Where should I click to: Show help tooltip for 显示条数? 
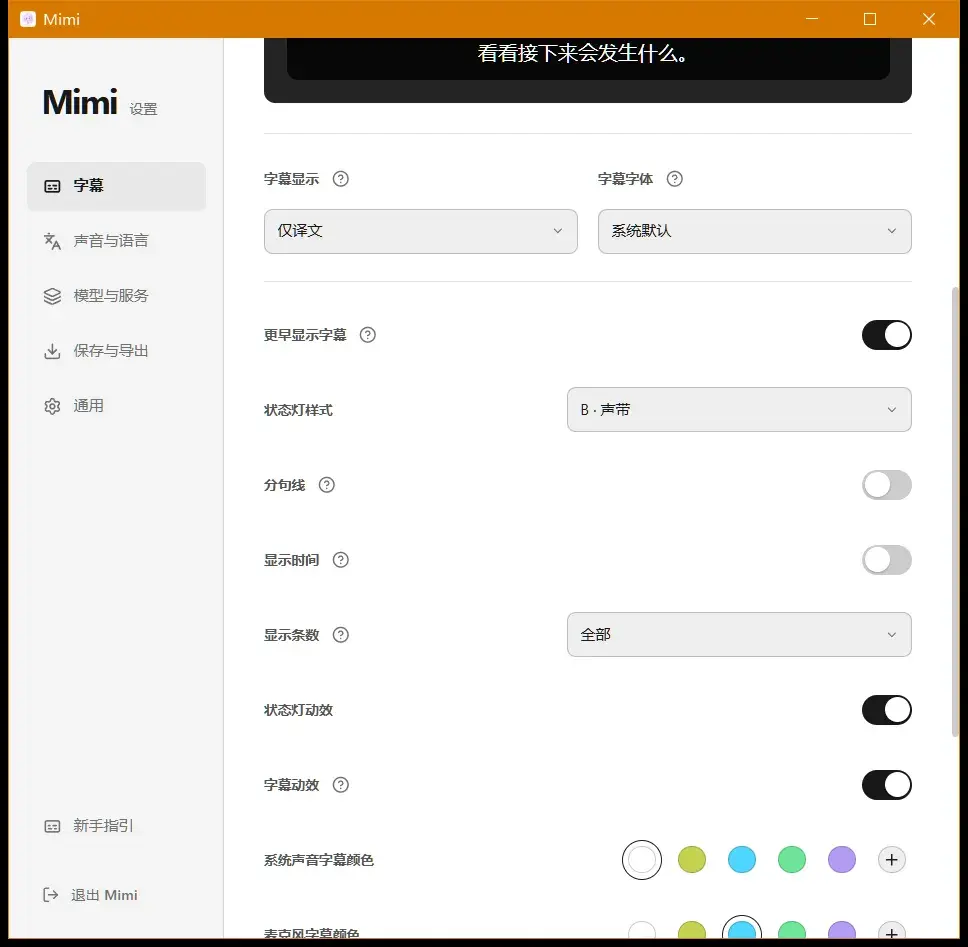coord(341,635)
